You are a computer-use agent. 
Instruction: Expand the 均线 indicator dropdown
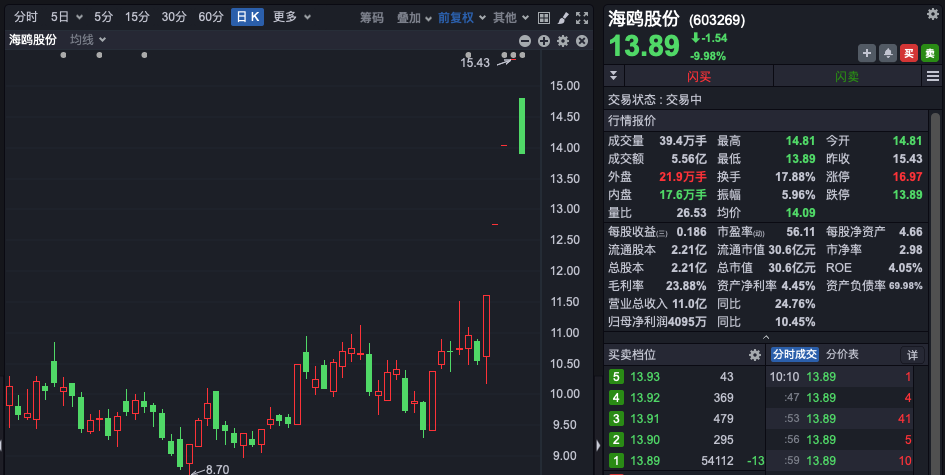click(88, 40)
